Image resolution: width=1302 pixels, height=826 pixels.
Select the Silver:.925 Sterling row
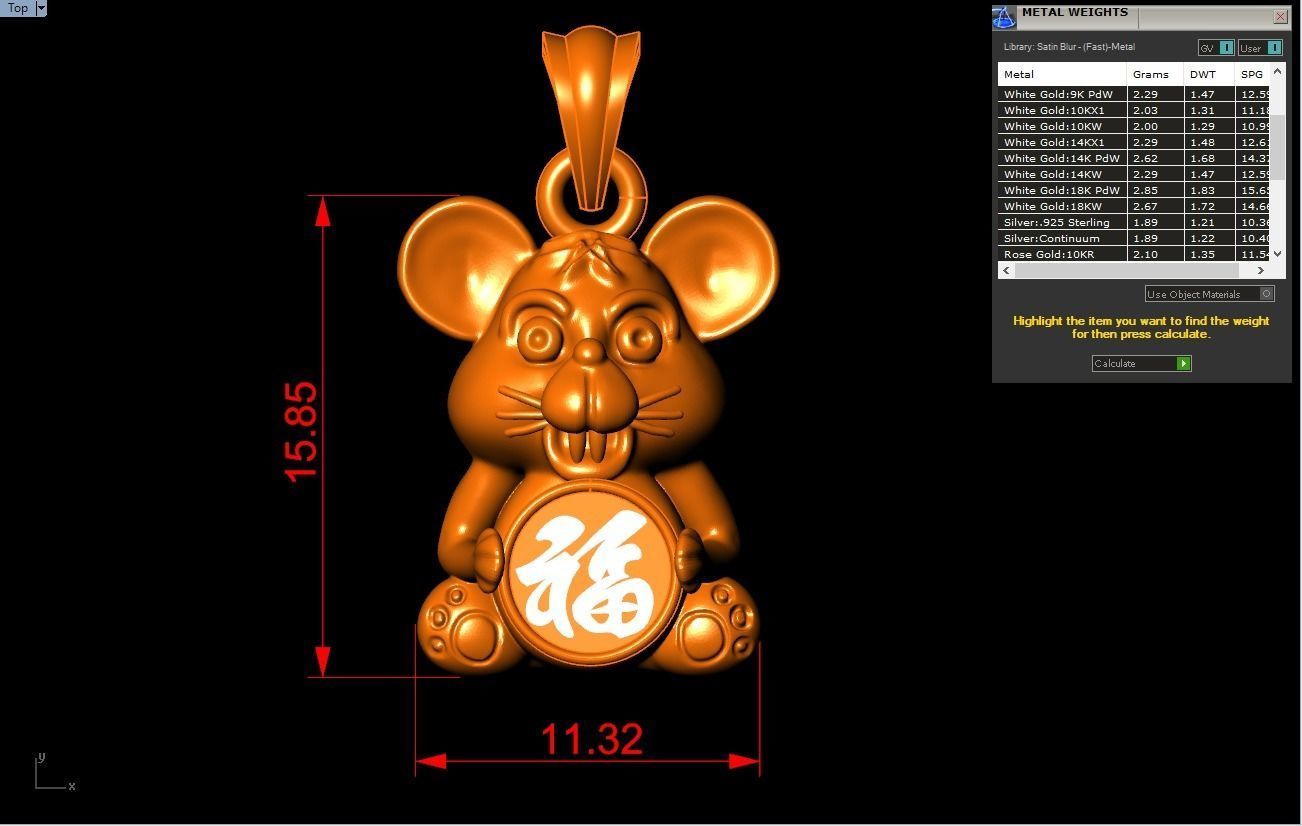point(1134,222)
